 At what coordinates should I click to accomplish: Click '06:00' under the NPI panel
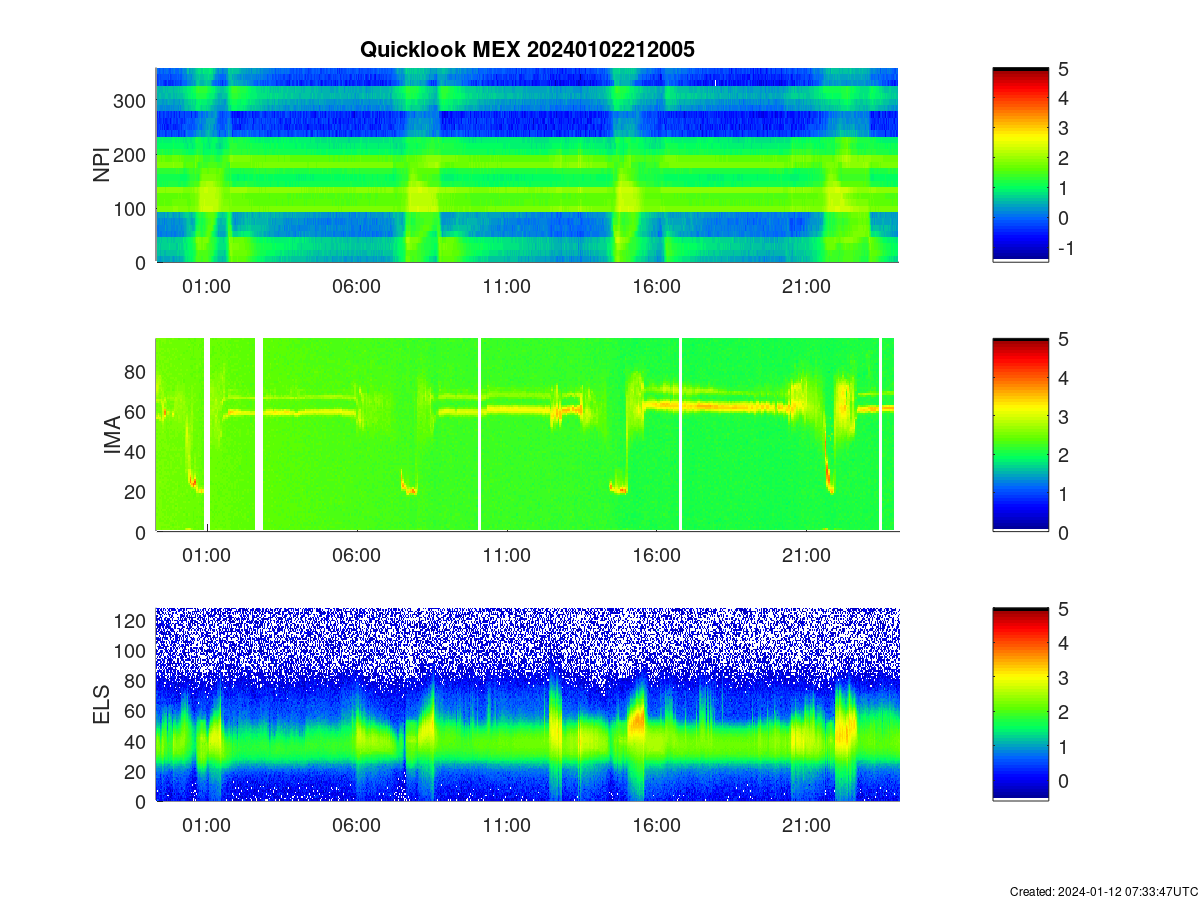[x=356, y=286]
